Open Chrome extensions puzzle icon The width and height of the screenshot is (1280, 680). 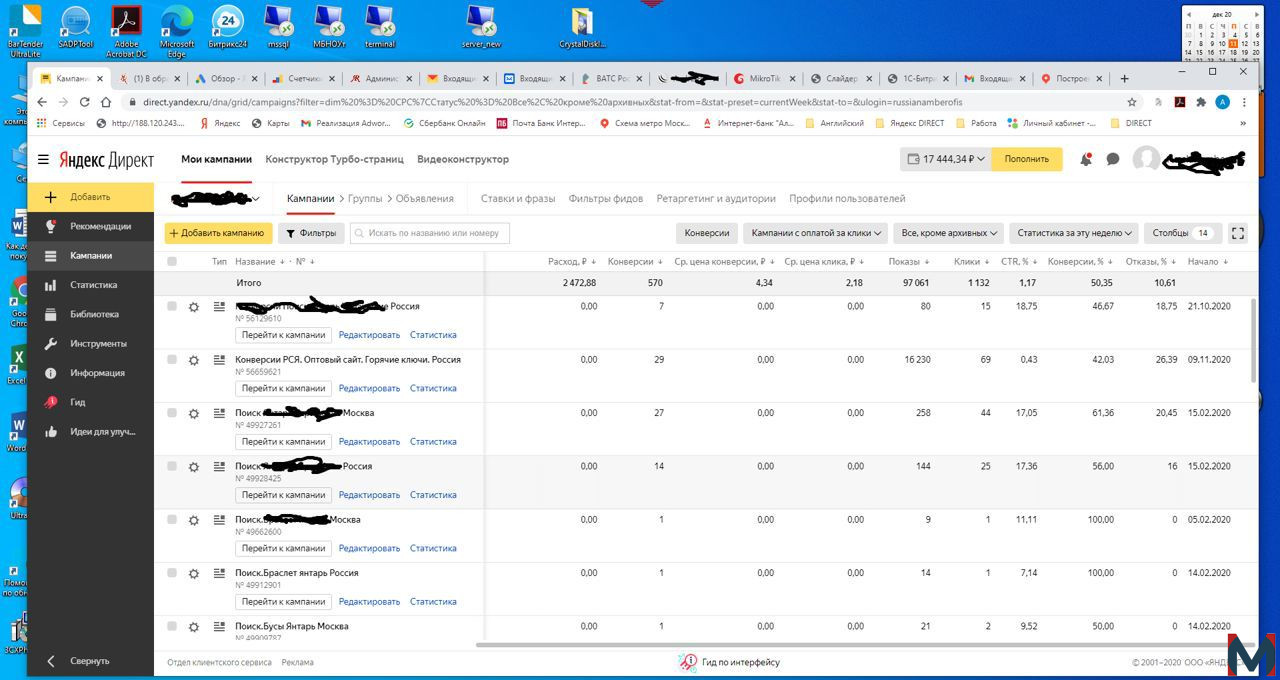(1201, 102)
